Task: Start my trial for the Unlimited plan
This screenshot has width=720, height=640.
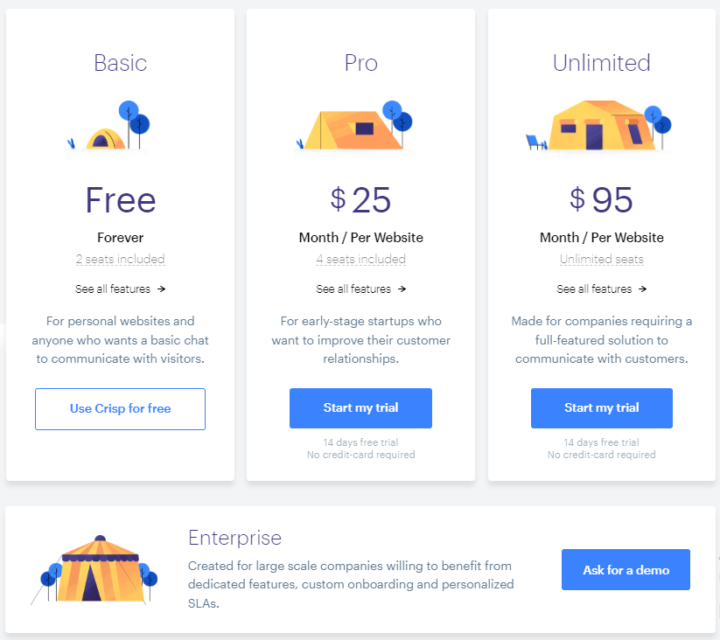Action: click(x=601, y=408)
